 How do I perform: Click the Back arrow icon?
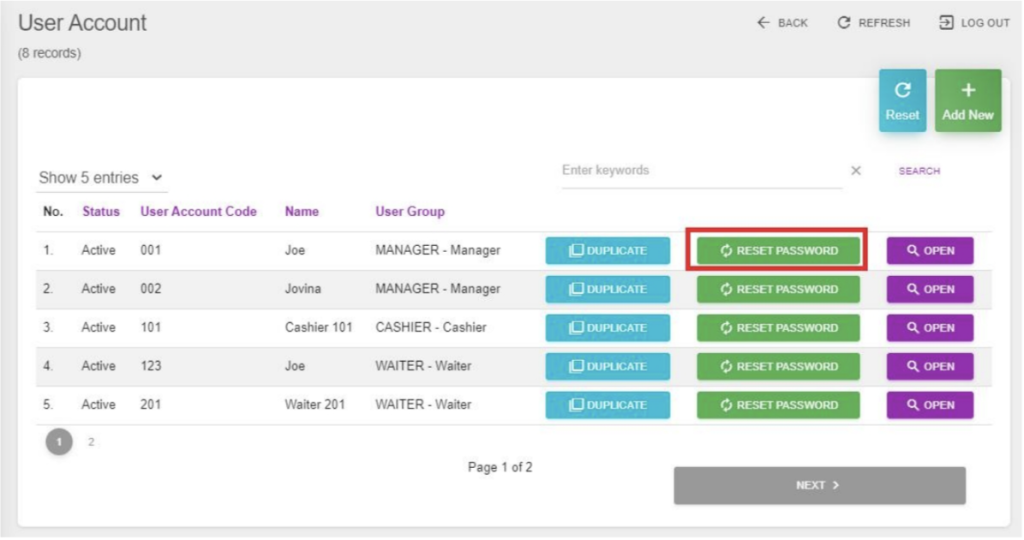click(x=763, y=23)
